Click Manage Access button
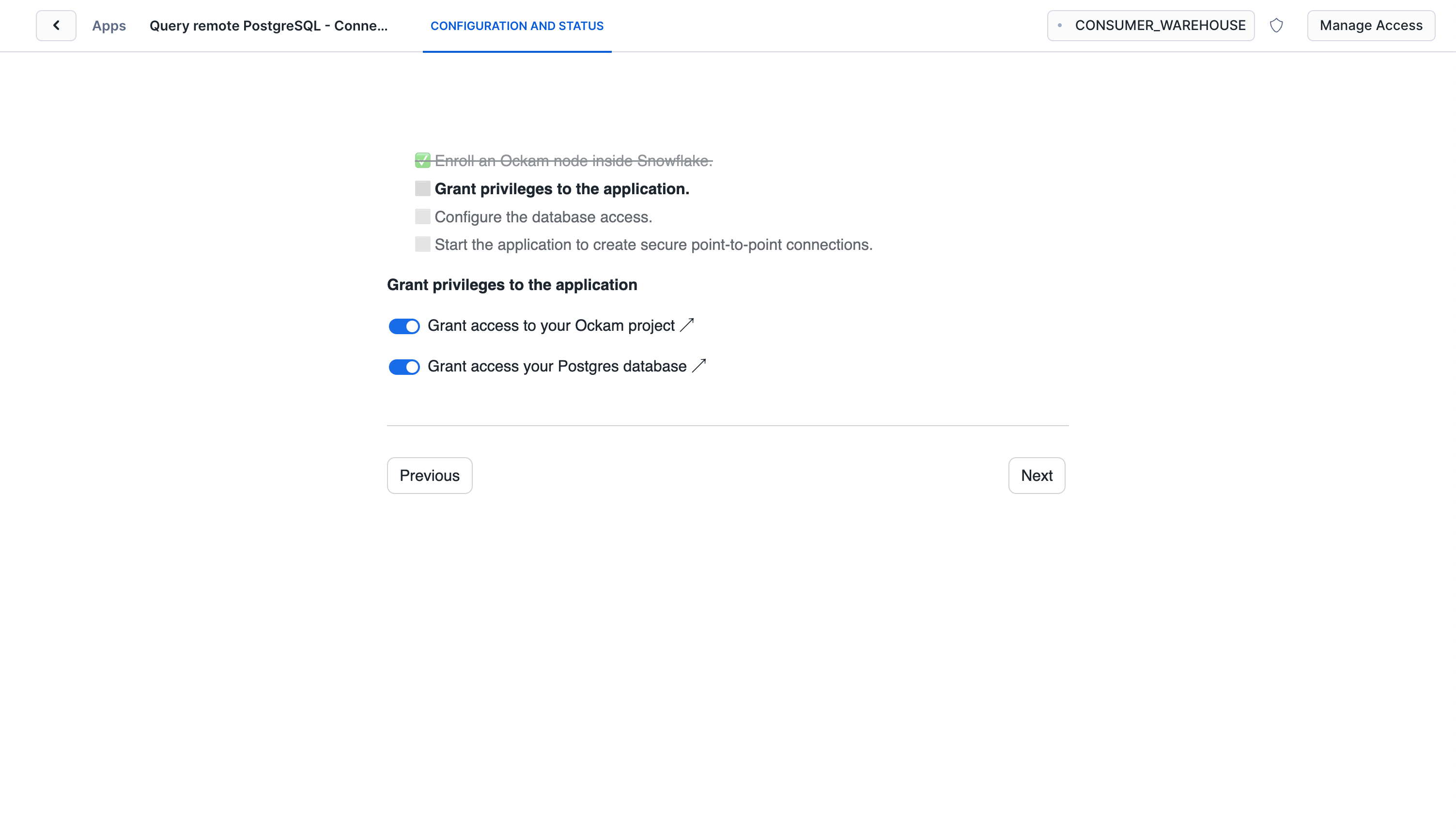 1370,25
